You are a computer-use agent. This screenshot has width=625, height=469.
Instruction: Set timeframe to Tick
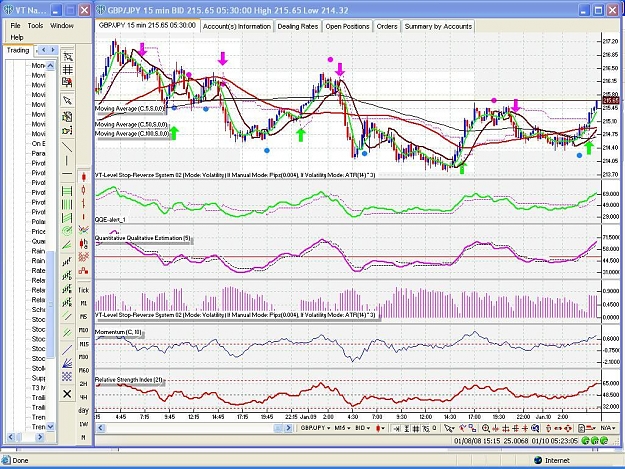point(84,290)
